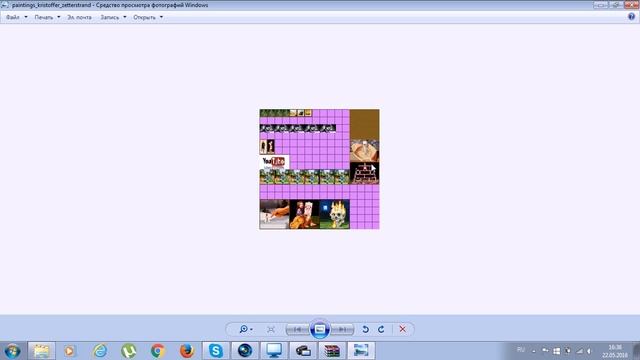Expand the Файл dropdown arrow

[26, 17]
